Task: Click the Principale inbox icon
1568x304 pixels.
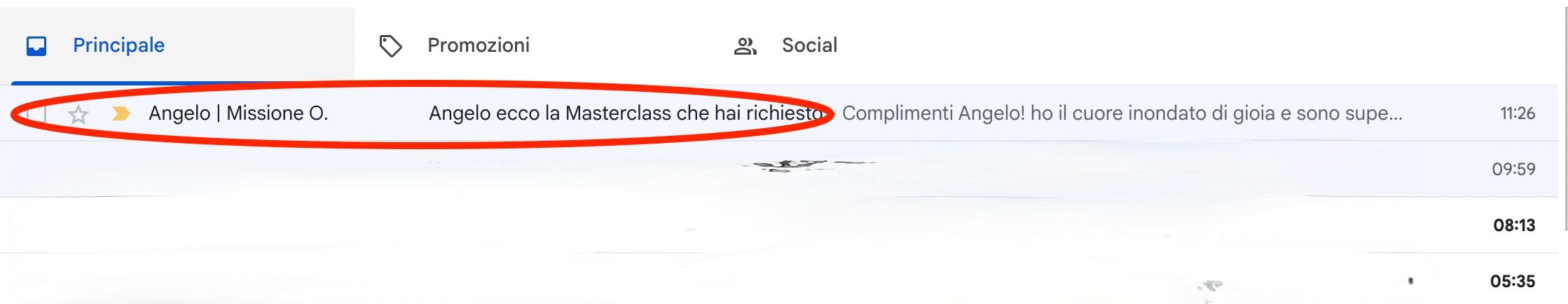Action: [36, 46]
